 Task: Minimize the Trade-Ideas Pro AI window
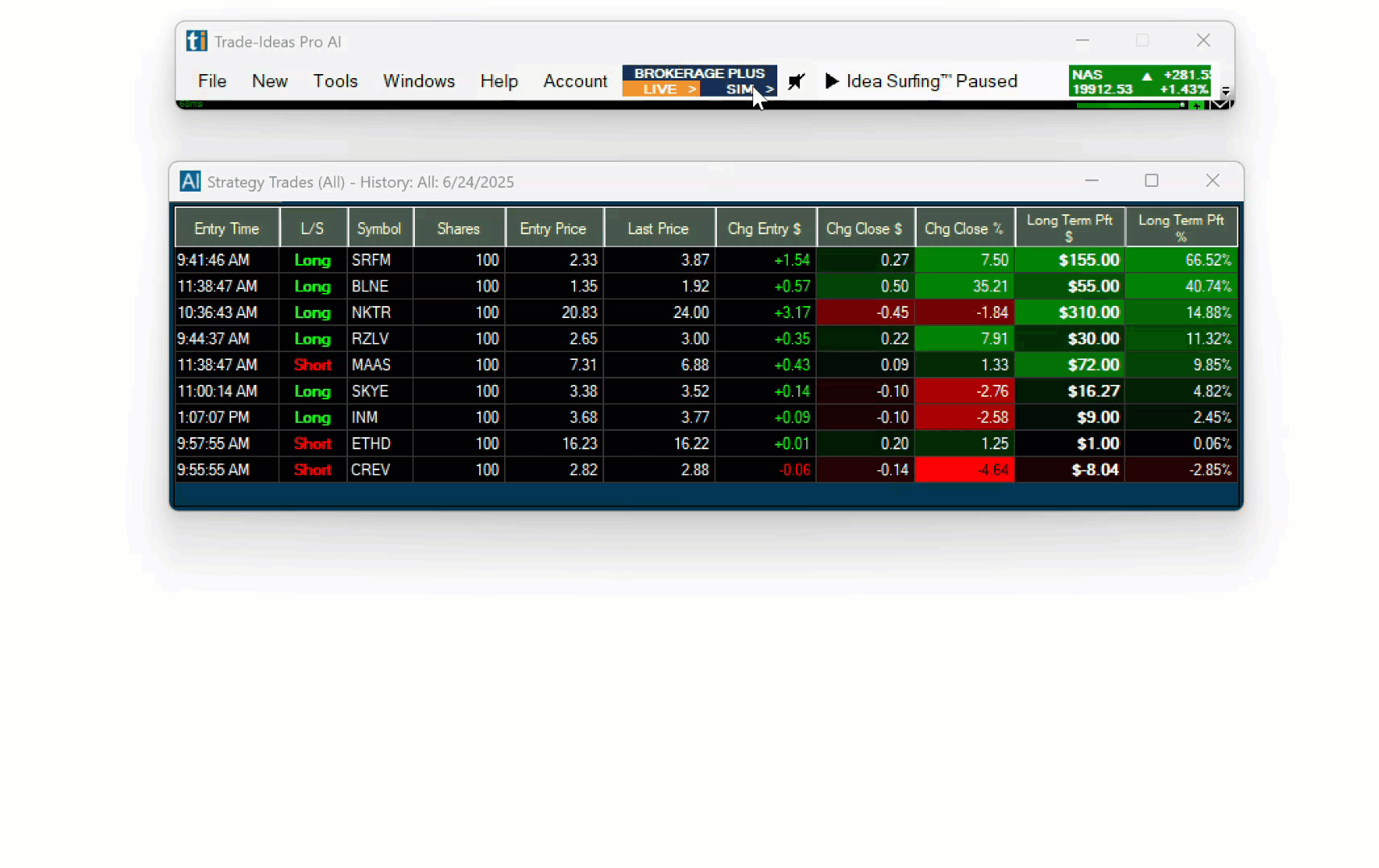coord(1083,40)
